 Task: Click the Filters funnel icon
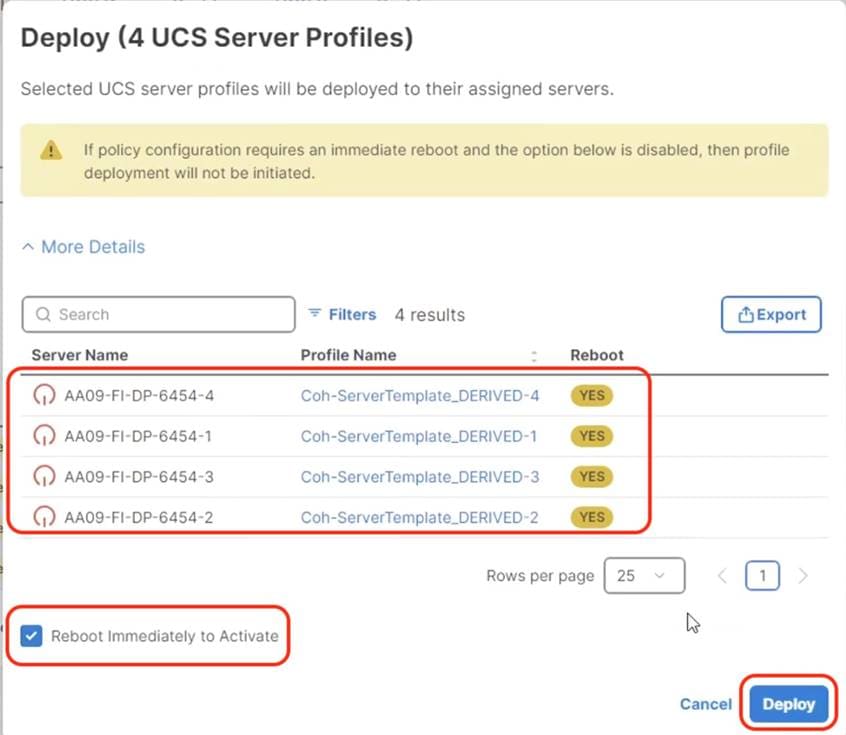pos(317,314)
